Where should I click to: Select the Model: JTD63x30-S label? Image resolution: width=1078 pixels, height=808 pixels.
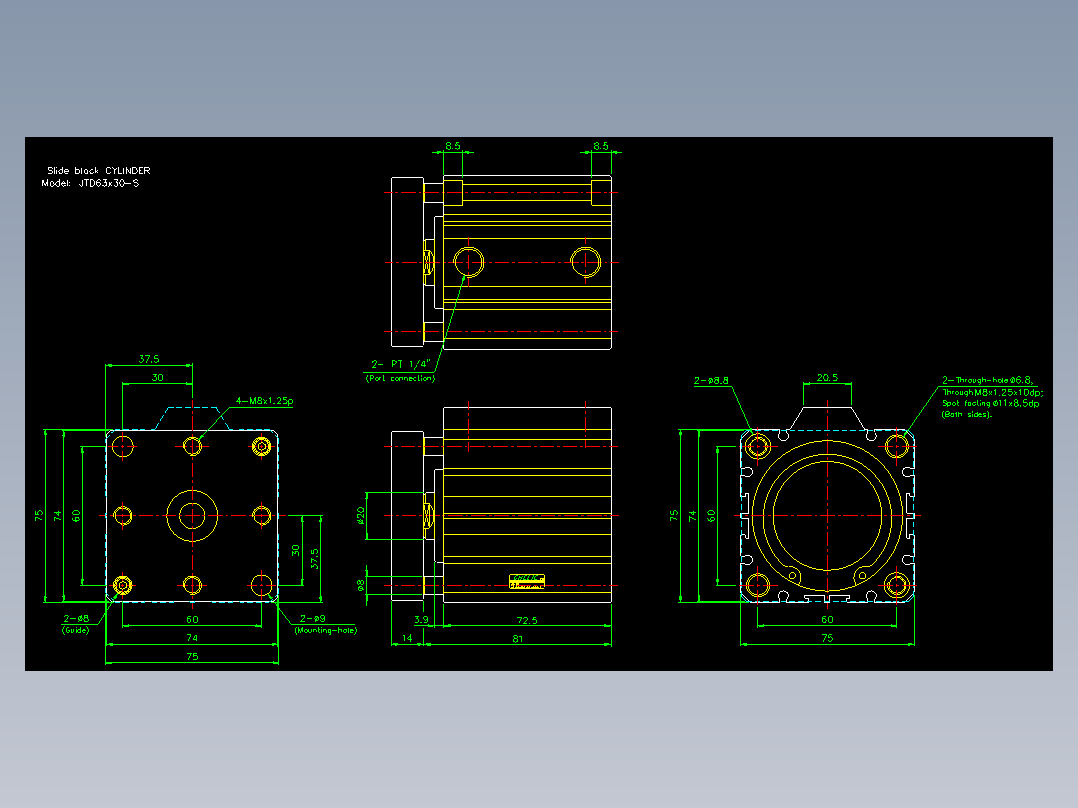pos(90,184)
